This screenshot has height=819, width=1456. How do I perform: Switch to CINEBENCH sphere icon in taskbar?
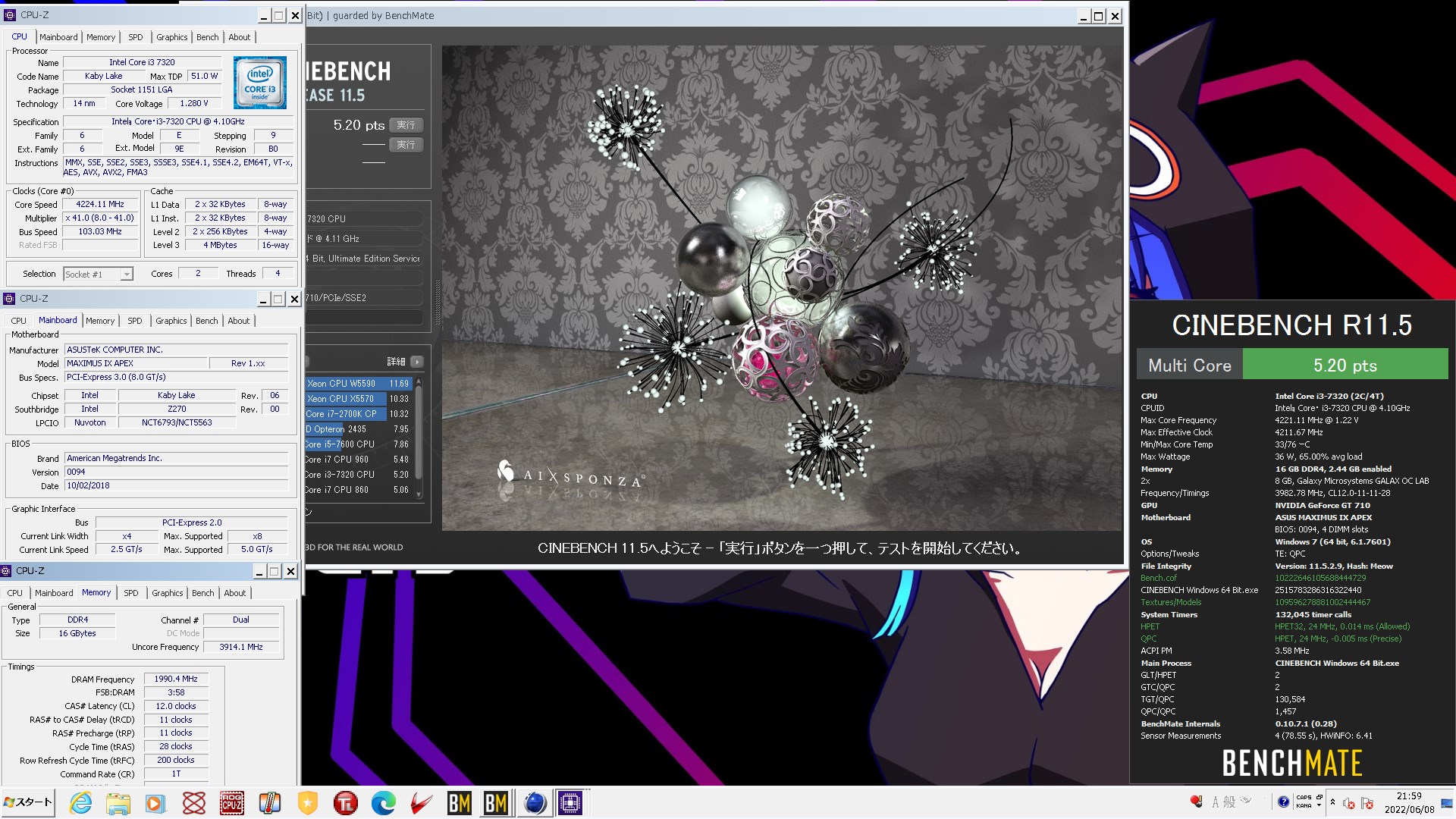coord(535,803)
